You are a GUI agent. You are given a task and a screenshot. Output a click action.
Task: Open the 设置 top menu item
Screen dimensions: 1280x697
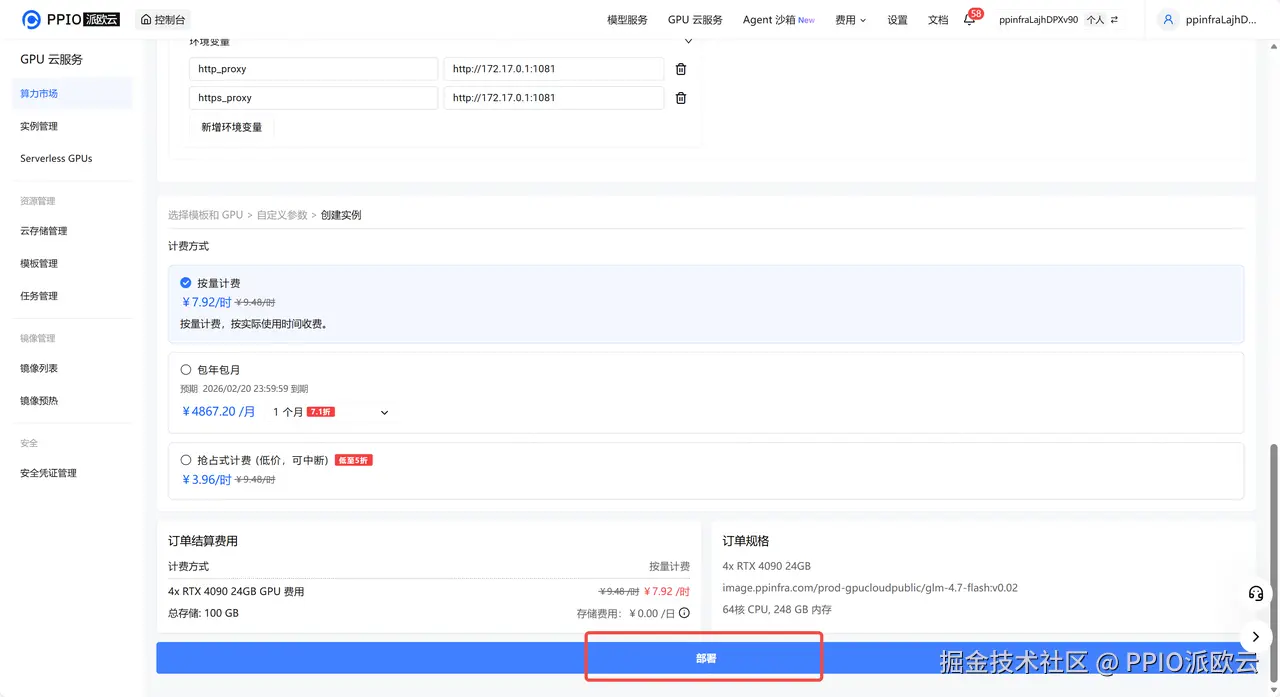897,20
